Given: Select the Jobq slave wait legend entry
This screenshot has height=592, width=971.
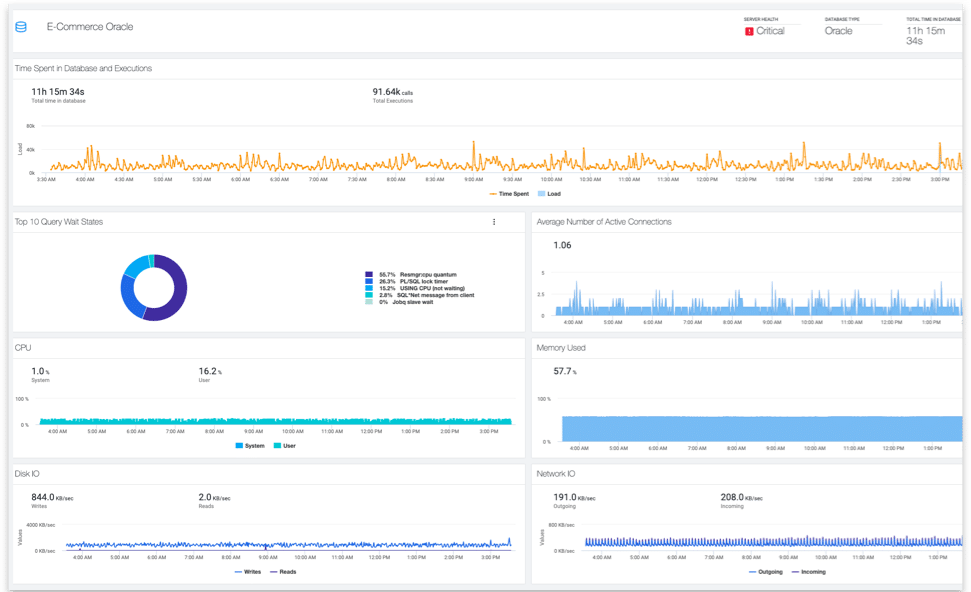Looking at the screenshot, I should [x=399, y=302].
